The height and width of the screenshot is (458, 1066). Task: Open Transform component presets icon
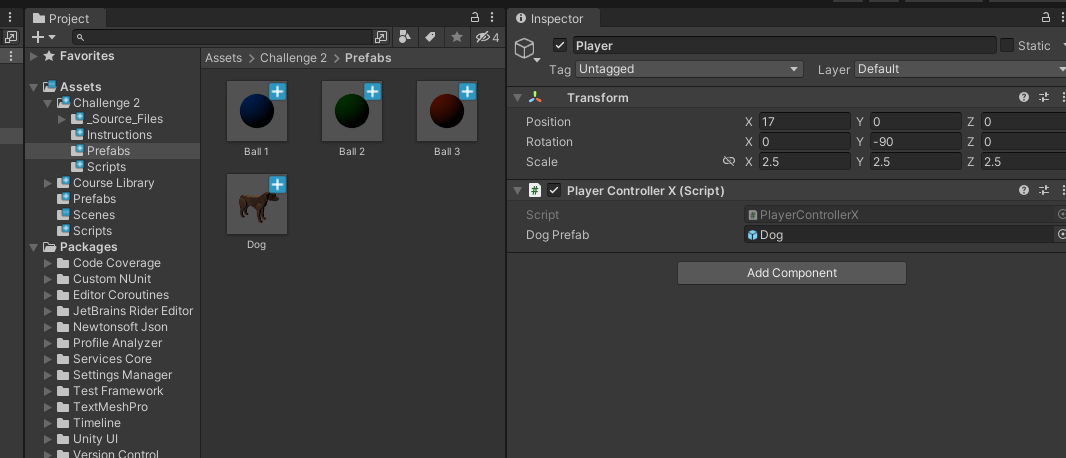pyautogui.click(x=1044, y=98)
